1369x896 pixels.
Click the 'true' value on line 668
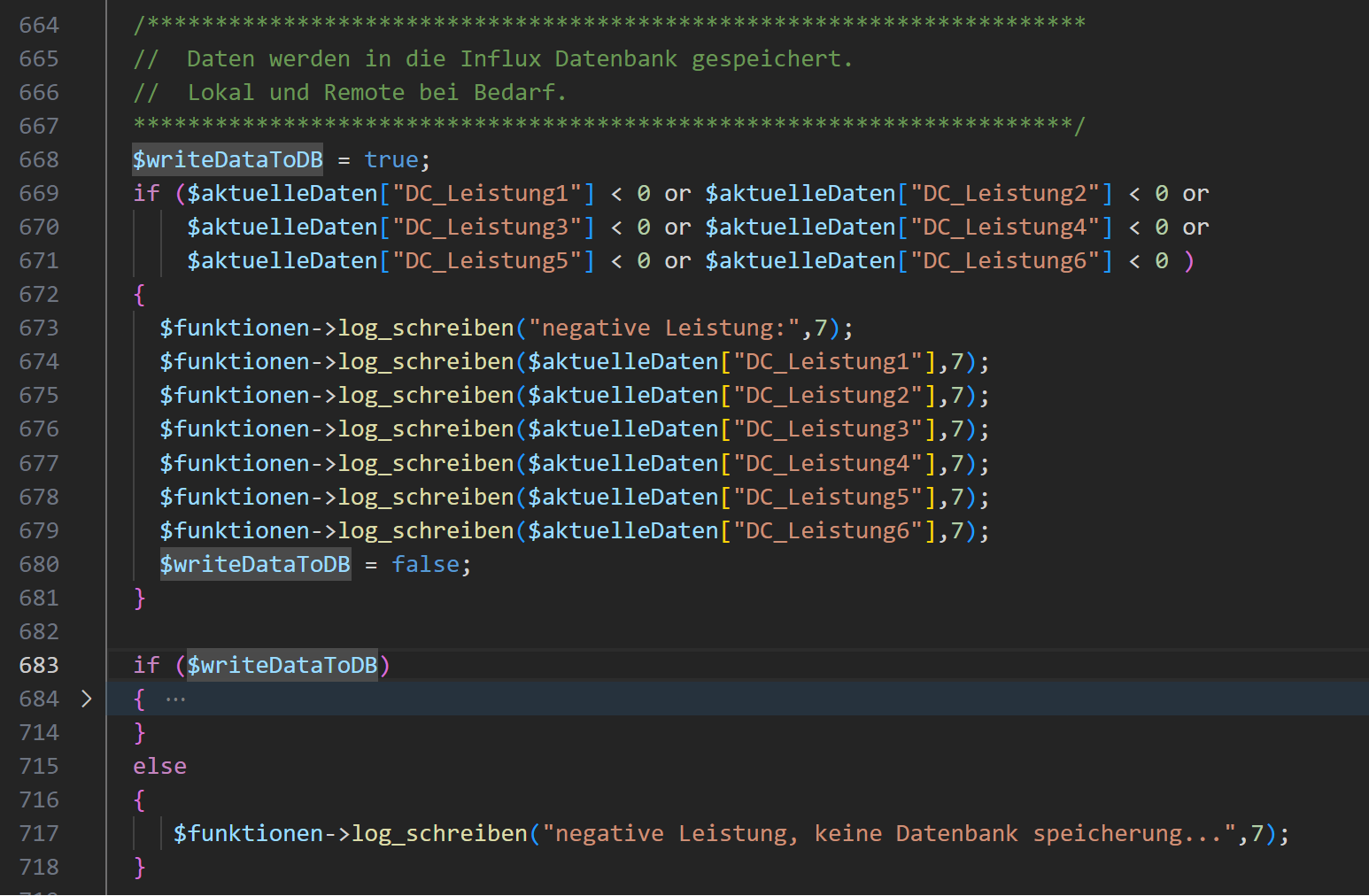pos(391,159)
